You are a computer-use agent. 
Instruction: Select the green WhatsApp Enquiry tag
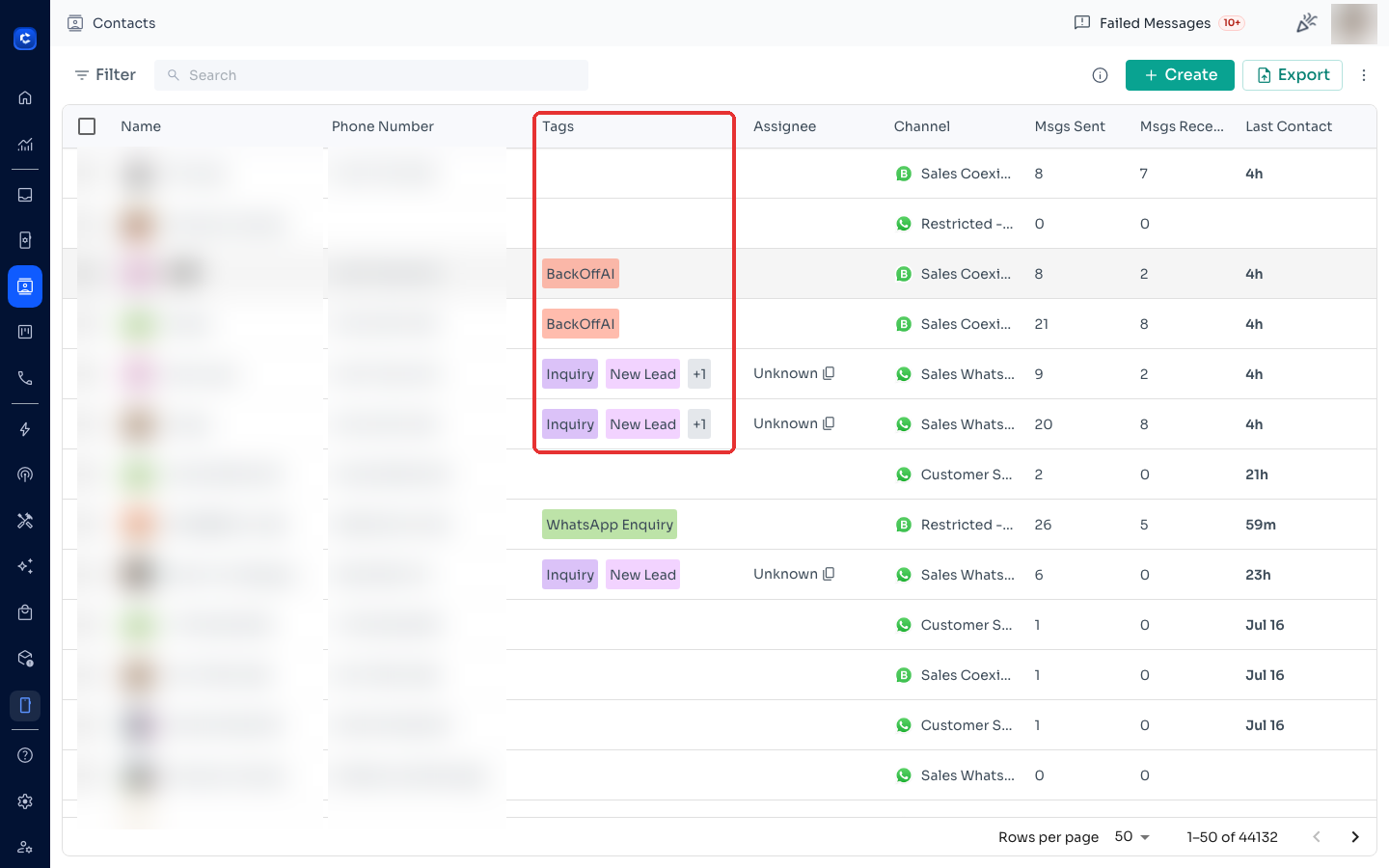pos(610,525)
